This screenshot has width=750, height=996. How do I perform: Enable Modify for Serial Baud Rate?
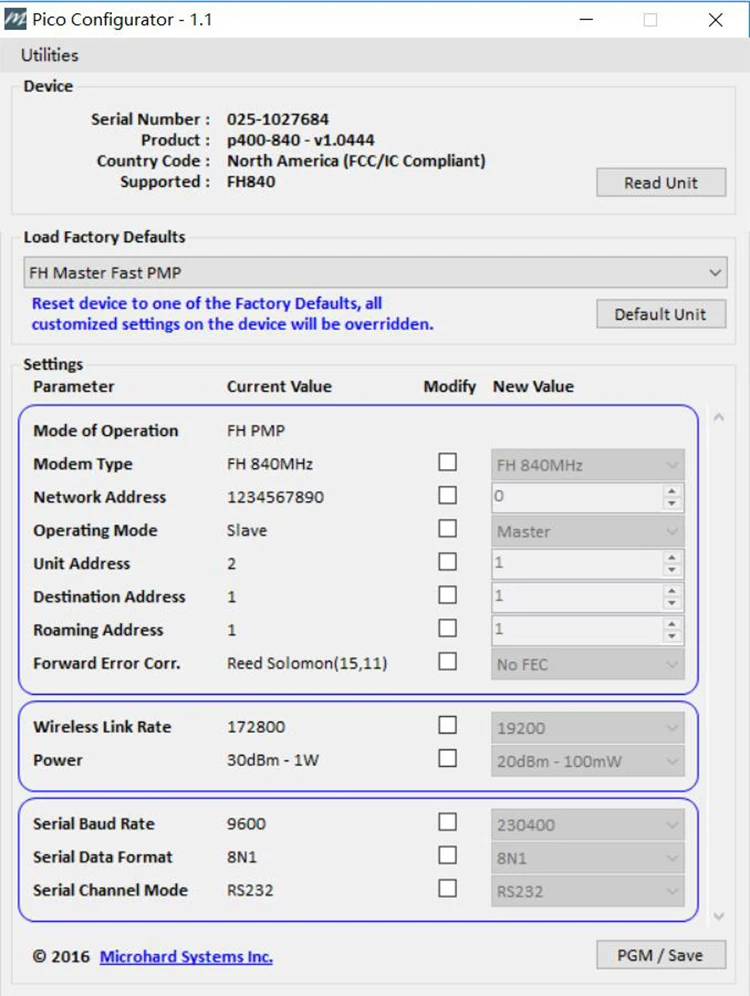[x=448, y=822]
